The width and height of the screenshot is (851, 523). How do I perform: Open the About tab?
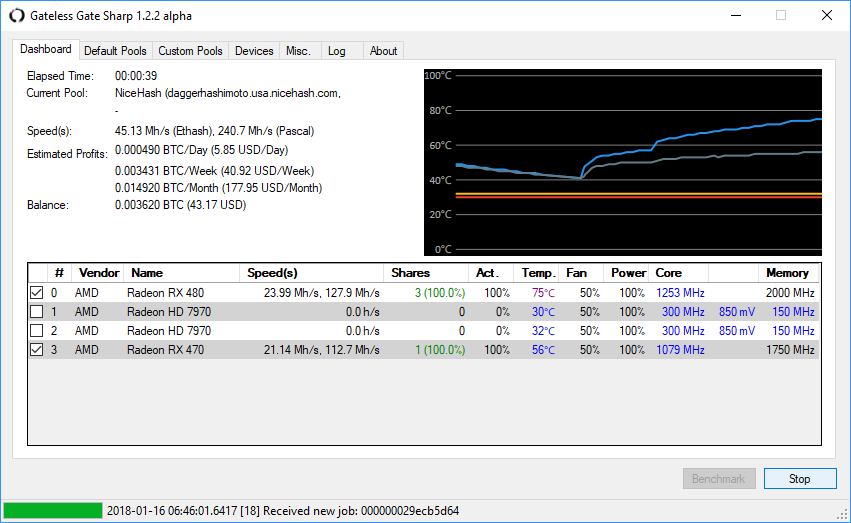coord(383,51)
